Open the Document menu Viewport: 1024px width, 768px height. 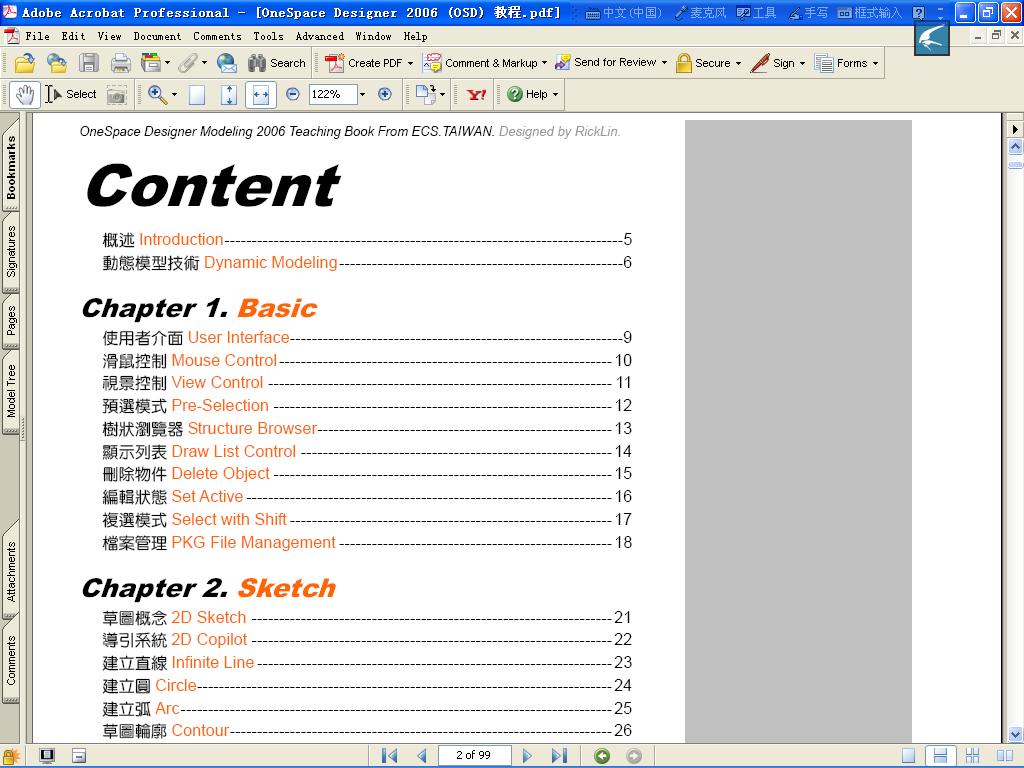[x=157, y=37]
